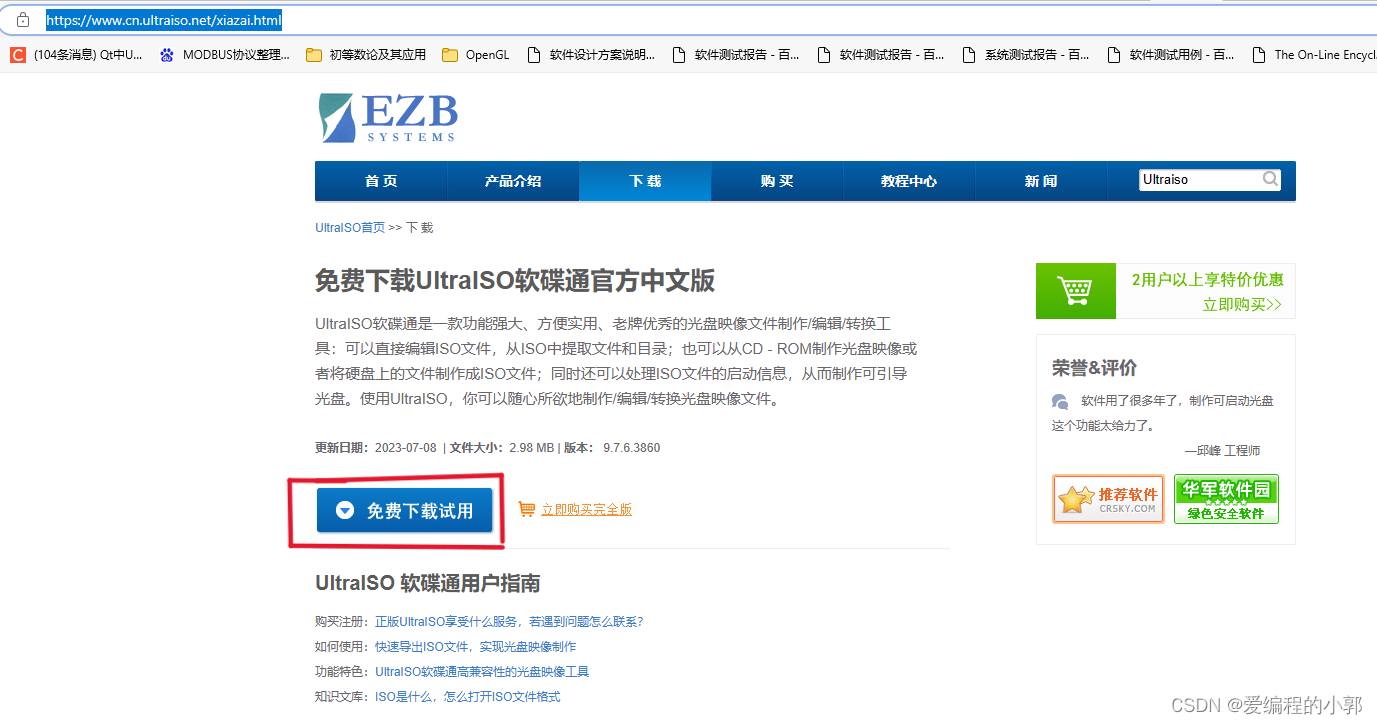
Task: Click the green shopping cart banner icon
Action: pos(1076,291)
